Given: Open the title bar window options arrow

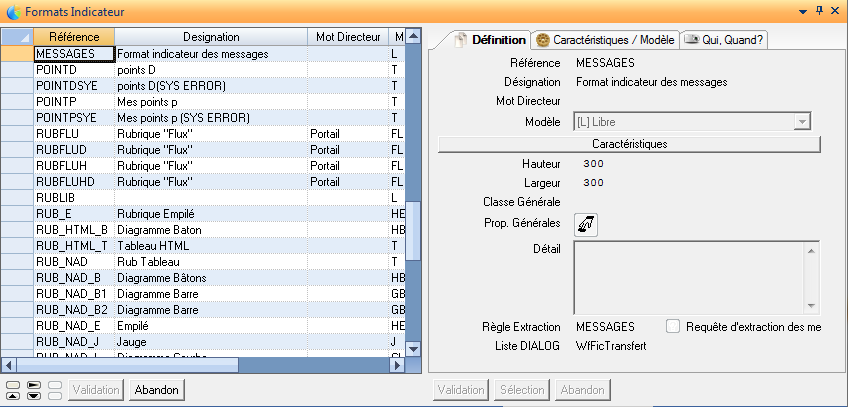Looking at the screenshot, I should click(802, 9).
